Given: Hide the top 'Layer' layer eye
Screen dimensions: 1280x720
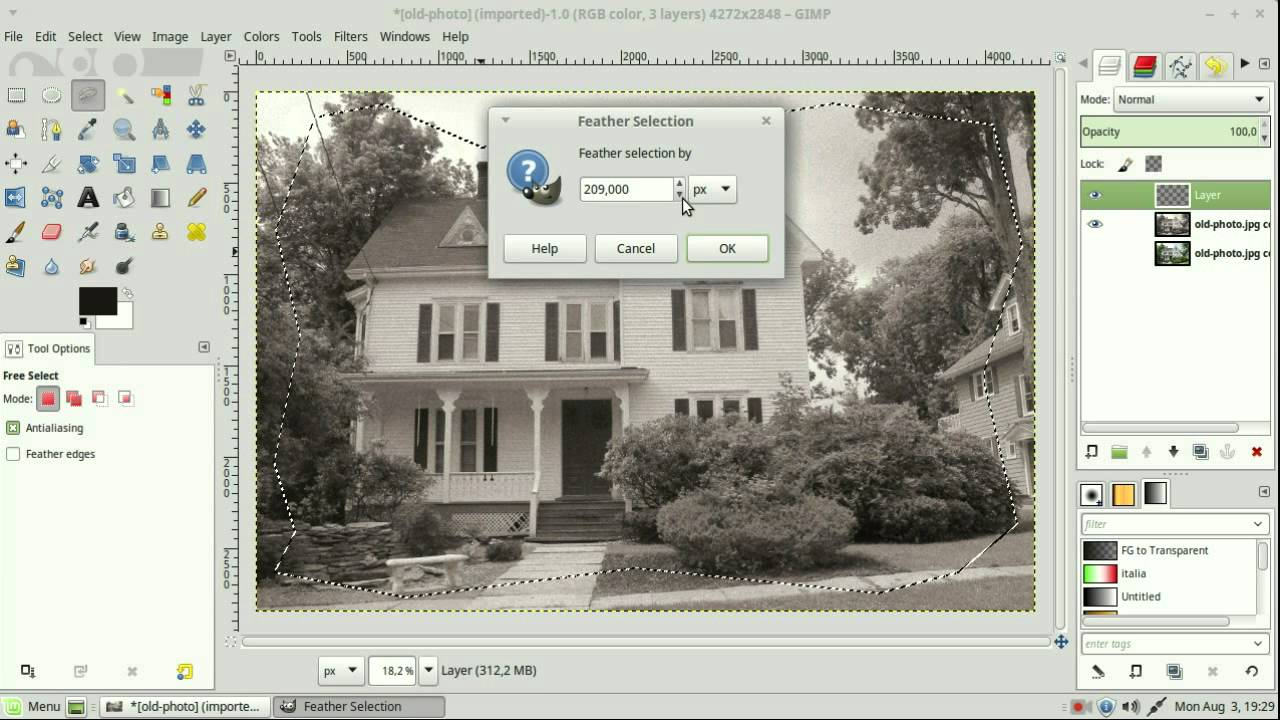Looking at the screenshot, I should [1095, 195].
